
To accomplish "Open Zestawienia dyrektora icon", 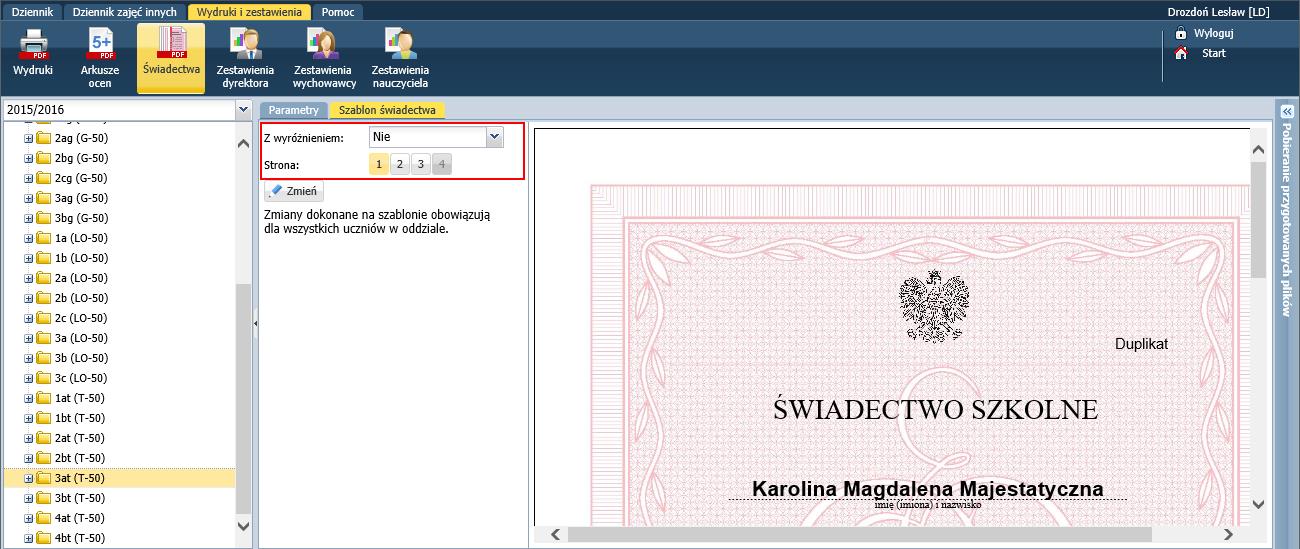I will 245,57.
